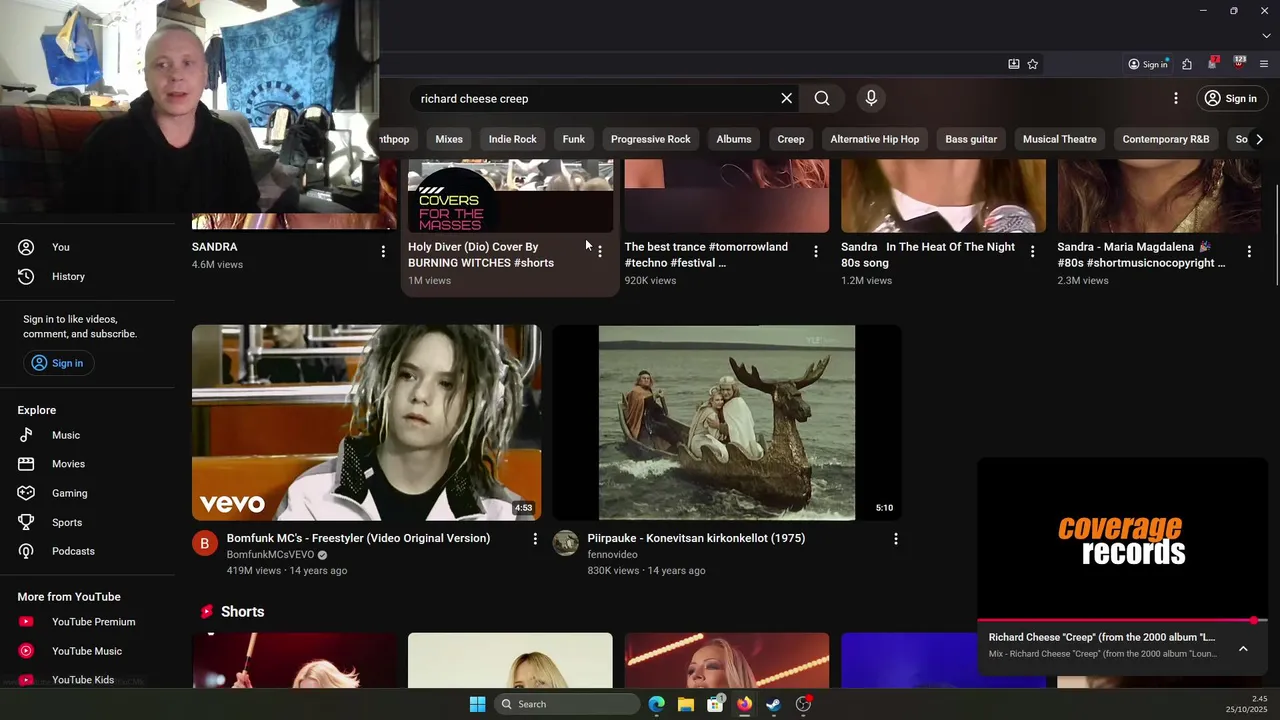This screenshot has height=720, width=1280.
Task: Open browser tab list dropdown arrow
Action: [x=1266, y=36]
